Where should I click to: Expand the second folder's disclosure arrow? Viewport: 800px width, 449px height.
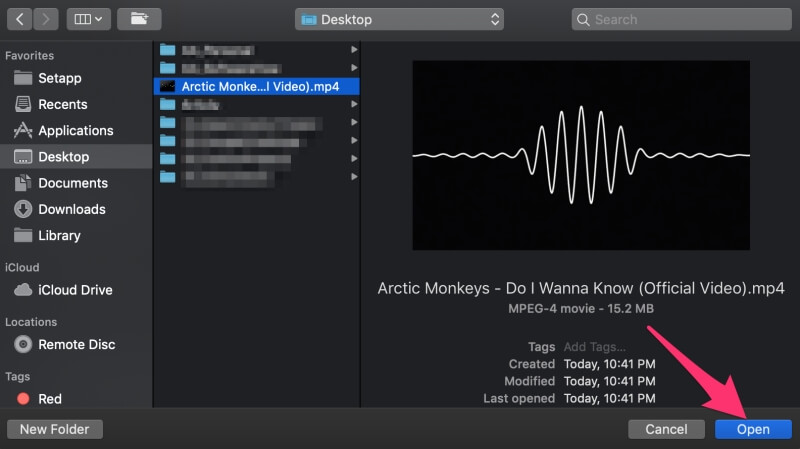pos(354,68)
